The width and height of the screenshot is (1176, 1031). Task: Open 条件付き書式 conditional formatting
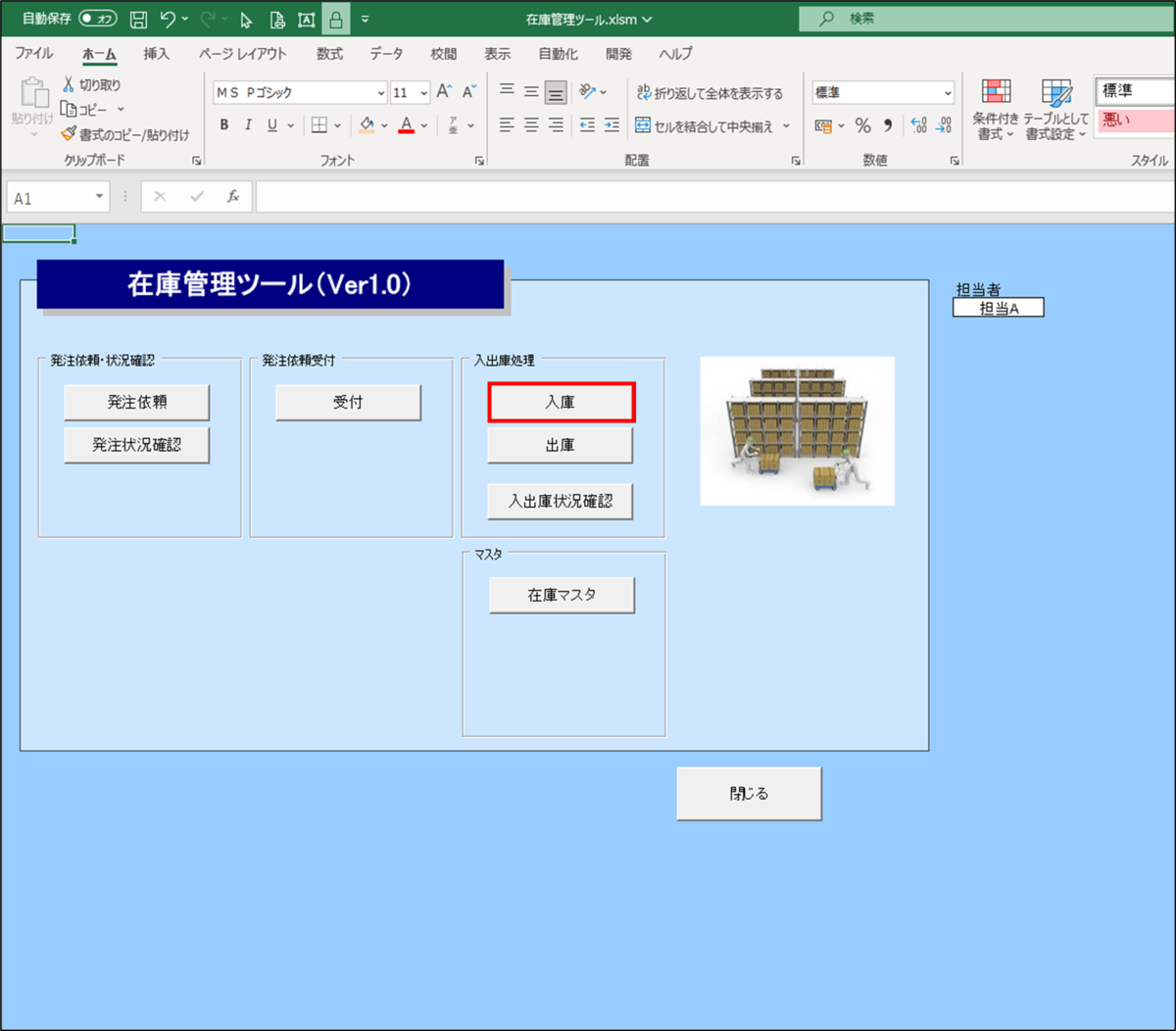point(996,110)
